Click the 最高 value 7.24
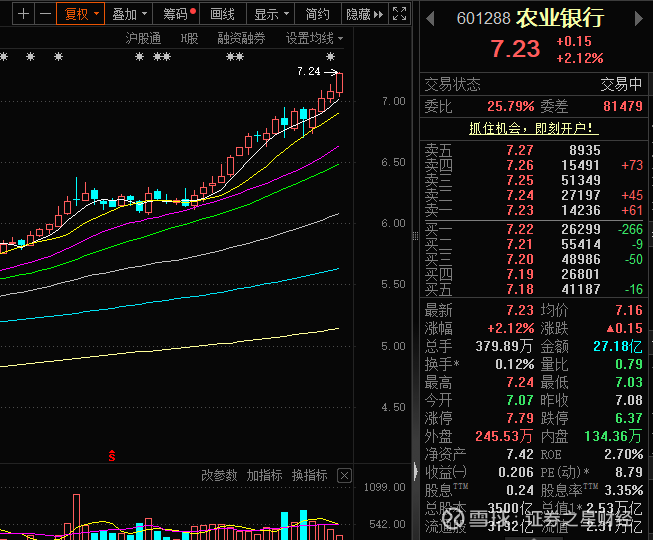 click(x=520, y=382)
